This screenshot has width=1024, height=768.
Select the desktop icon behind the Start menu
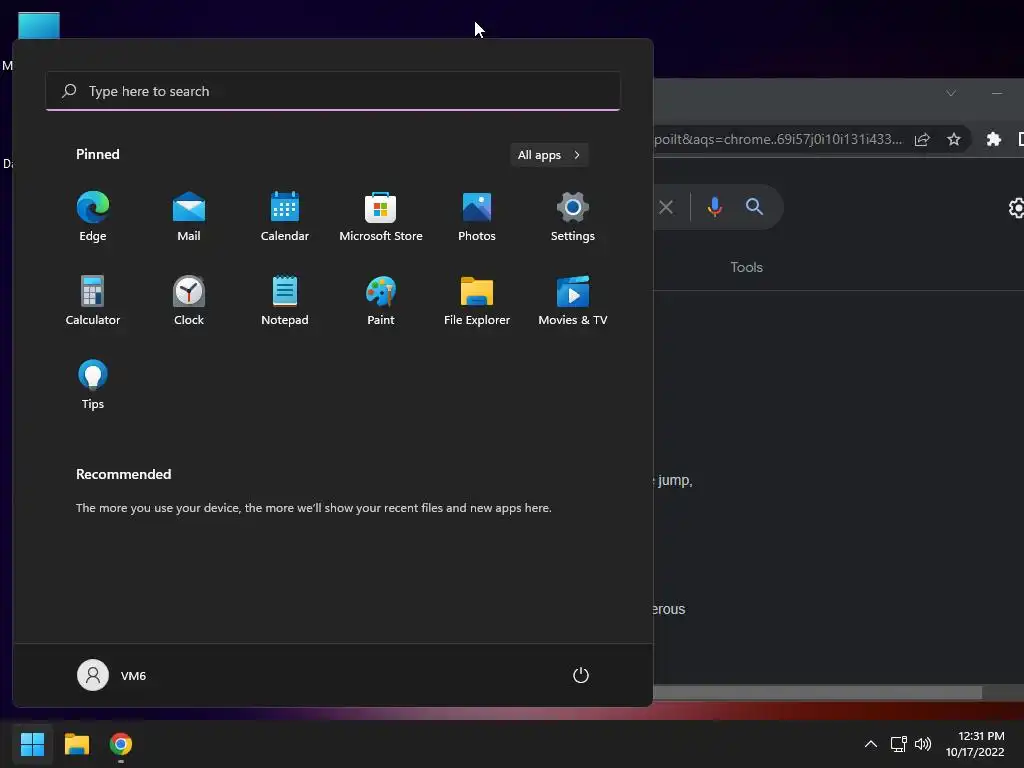[39, 25]
